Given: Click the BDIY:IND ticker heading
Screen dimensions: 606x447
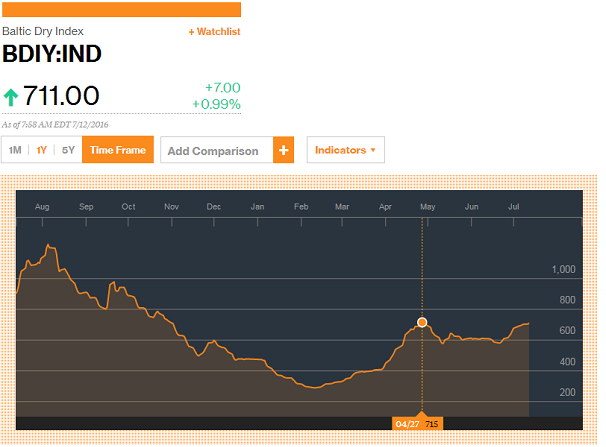Looking at the screenshot, I should tap(52, 54).
